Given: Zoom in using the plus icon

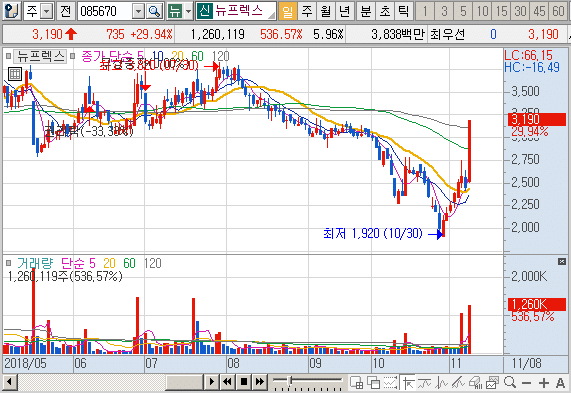Looking at the screenshot, I should [x=544, y=383].
